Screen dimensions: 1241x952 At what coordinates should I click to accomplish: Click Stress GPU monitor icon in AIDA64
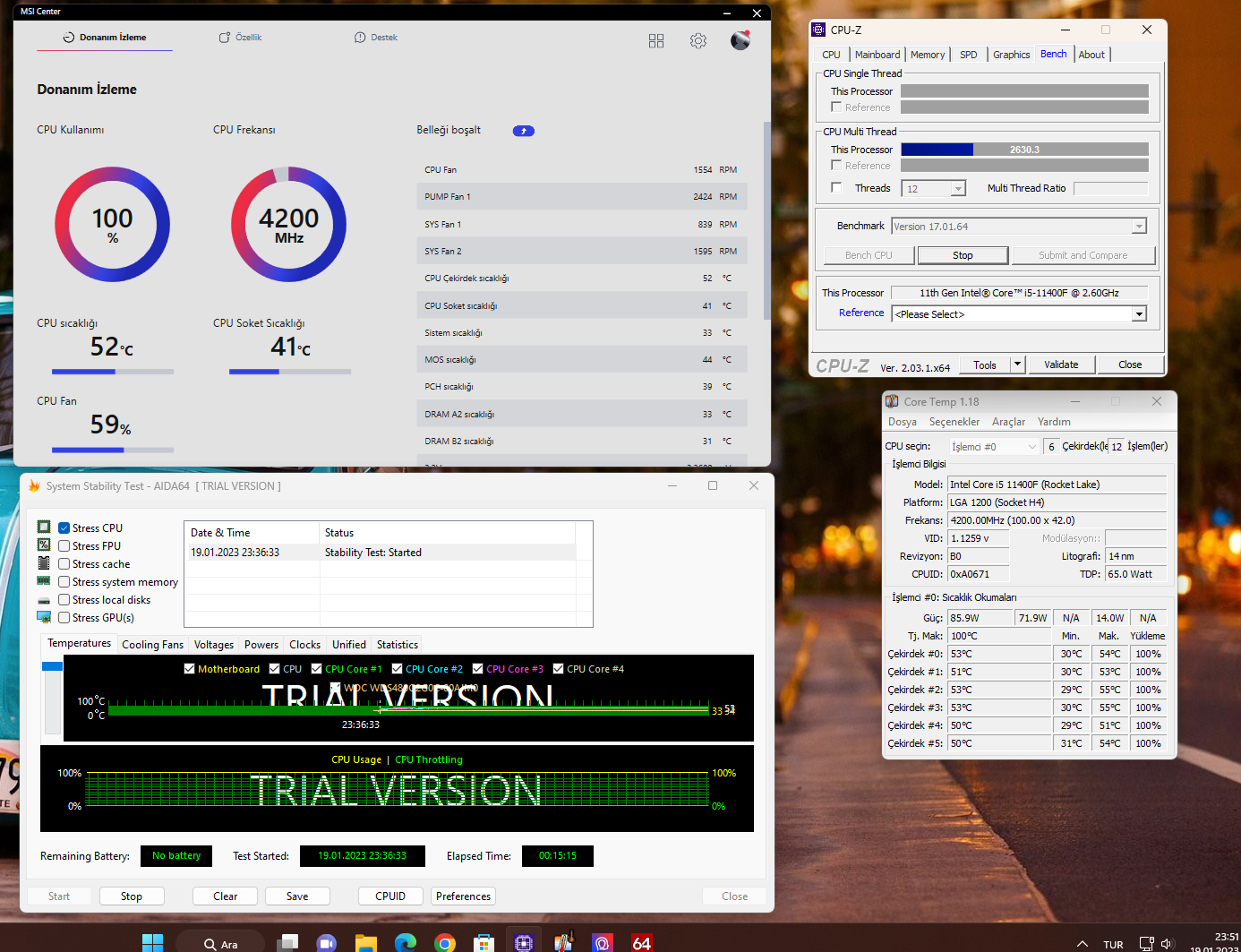[44, 616]
